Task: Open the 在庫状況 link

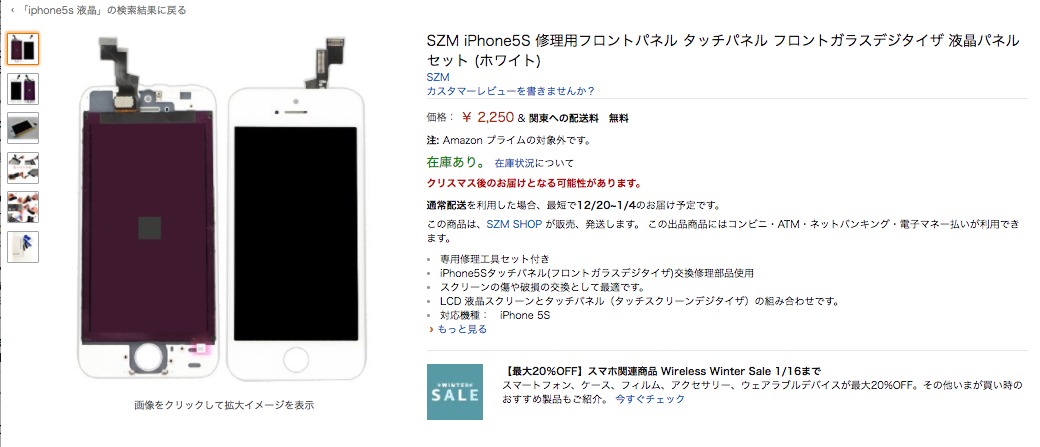Action: [514, 162]
